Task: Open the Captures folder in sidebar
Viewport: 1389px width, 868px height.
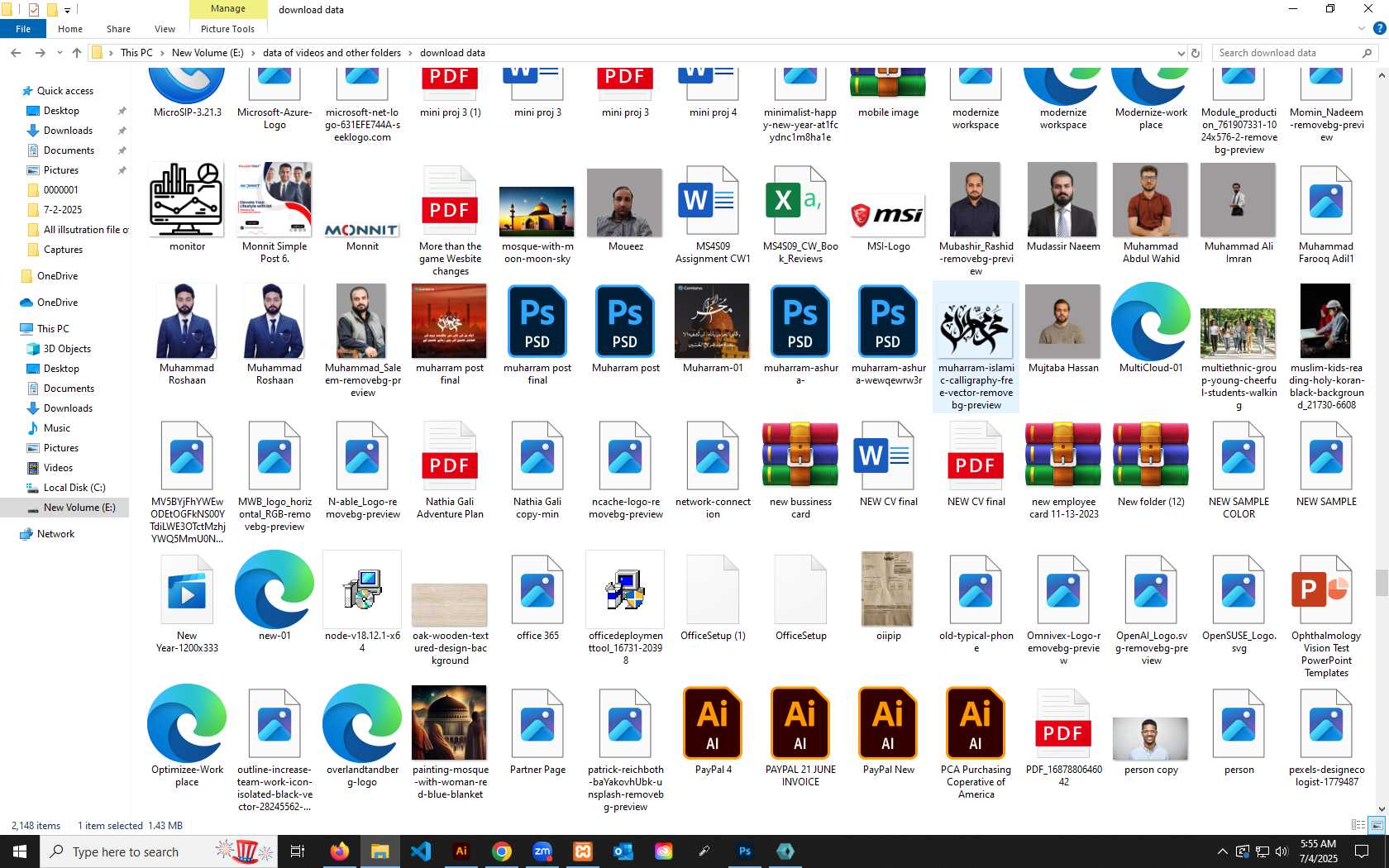Action: (63, 250)
